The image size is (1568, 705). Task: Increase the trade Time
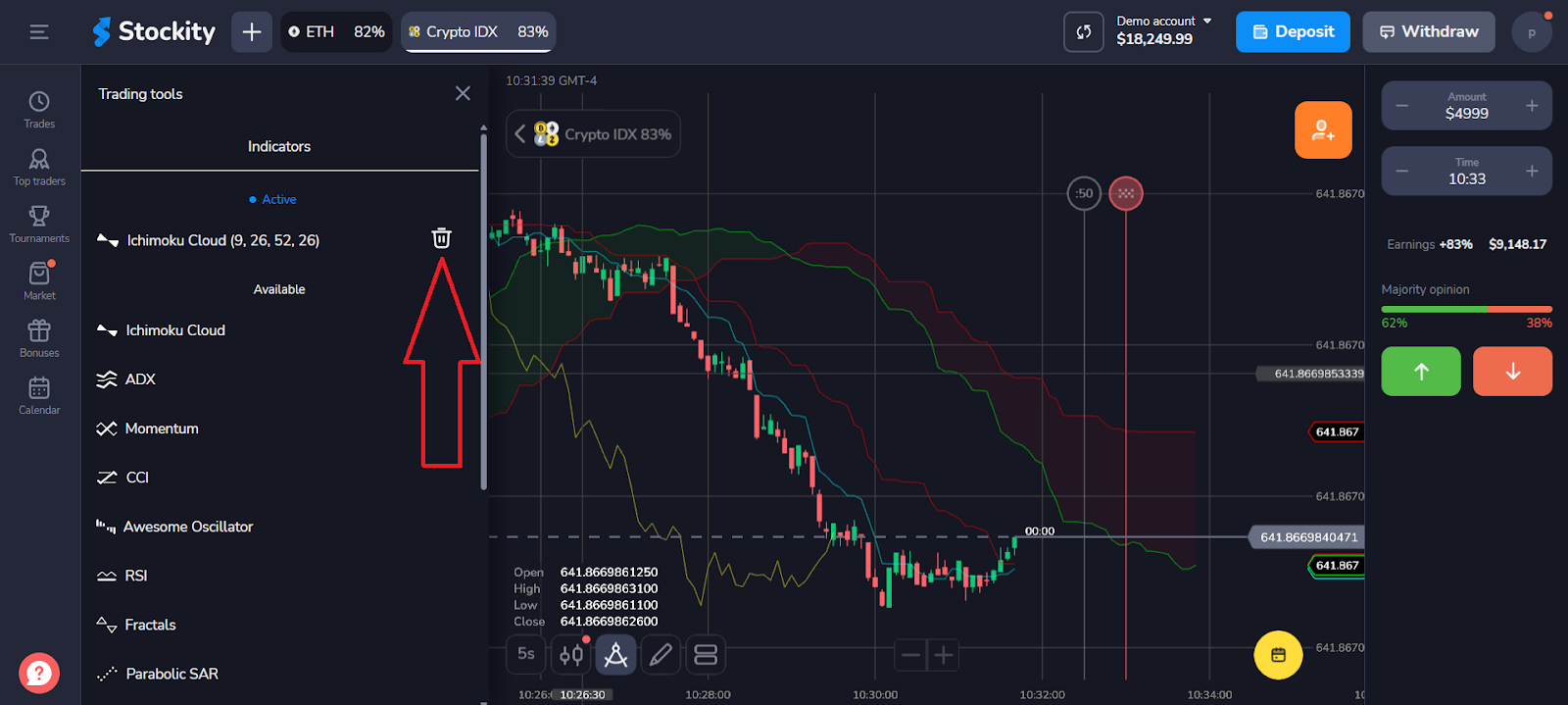coord(1532,172)
